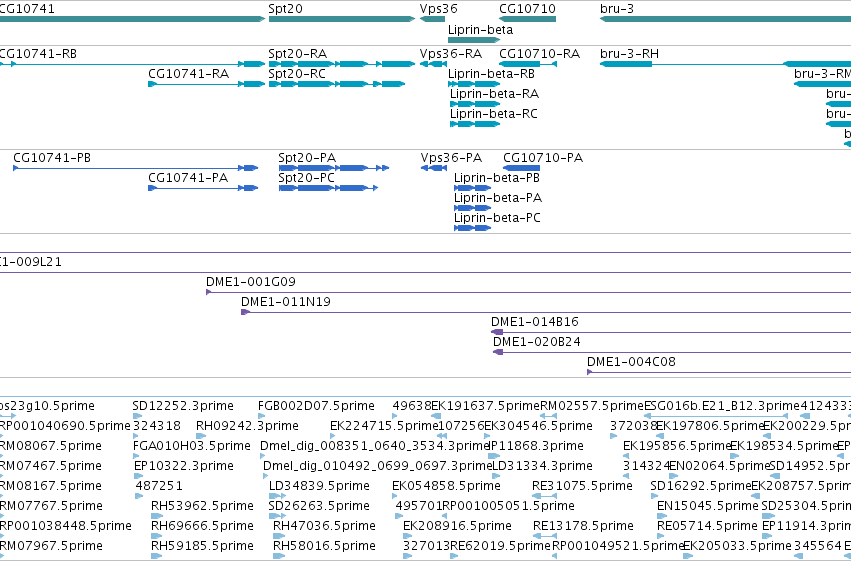Image resolution: width=851 pixels, height=561 pixels.
Task: Click the CG10741-PB protein label
Action: point(52,158)
